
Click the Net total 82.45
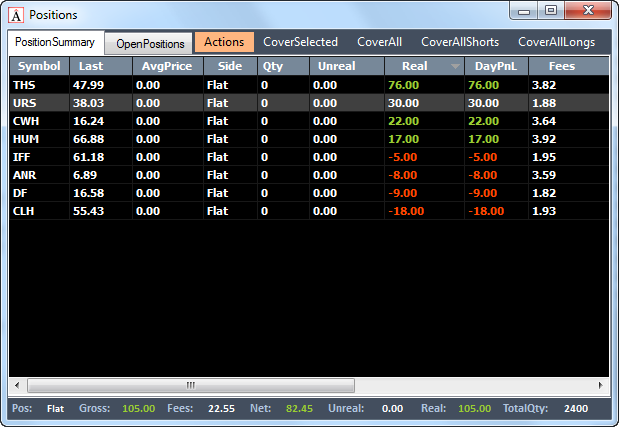299,408
